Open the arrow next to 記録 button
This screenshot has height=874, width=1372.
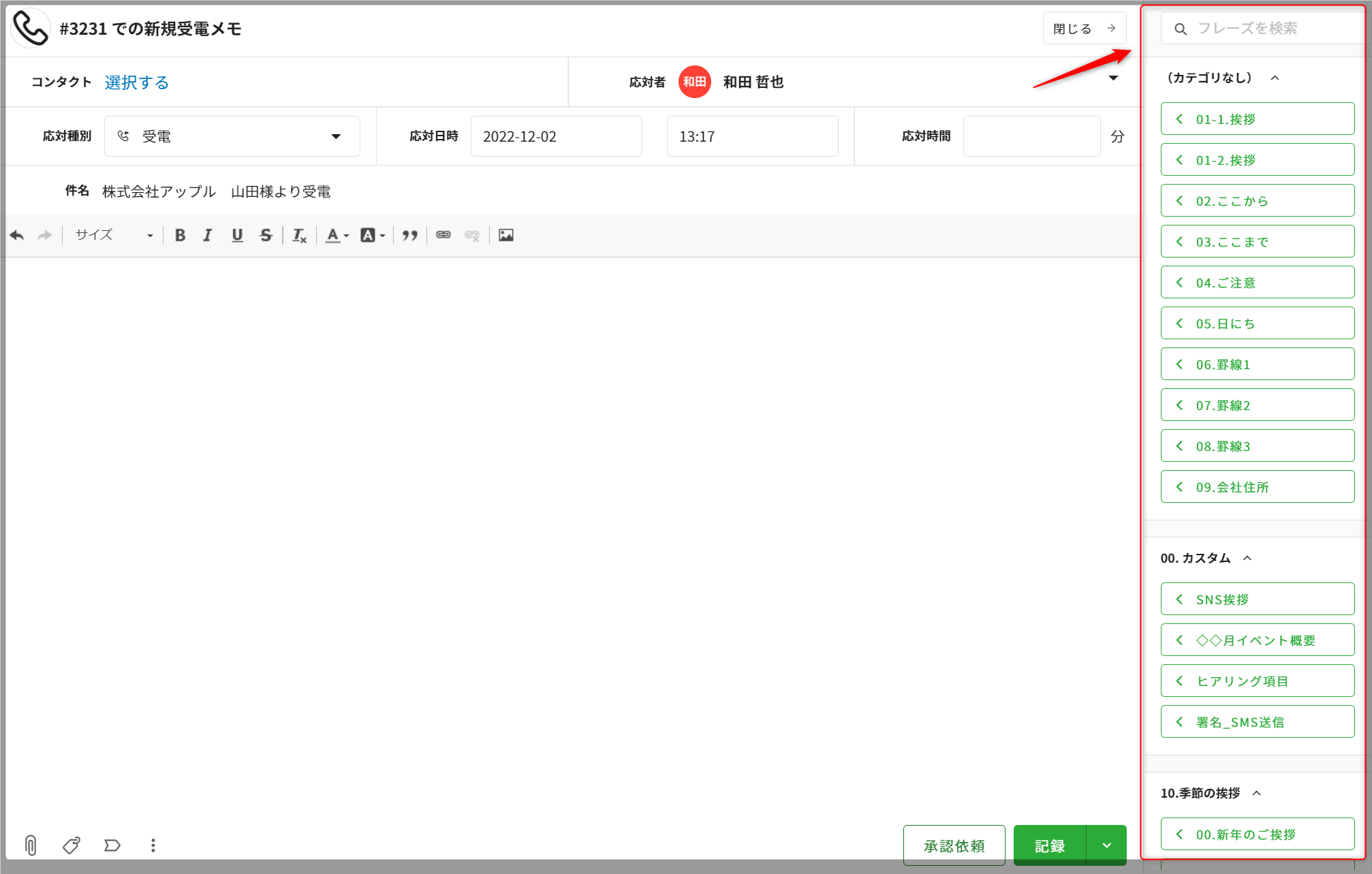click(x=1106, y=845)
